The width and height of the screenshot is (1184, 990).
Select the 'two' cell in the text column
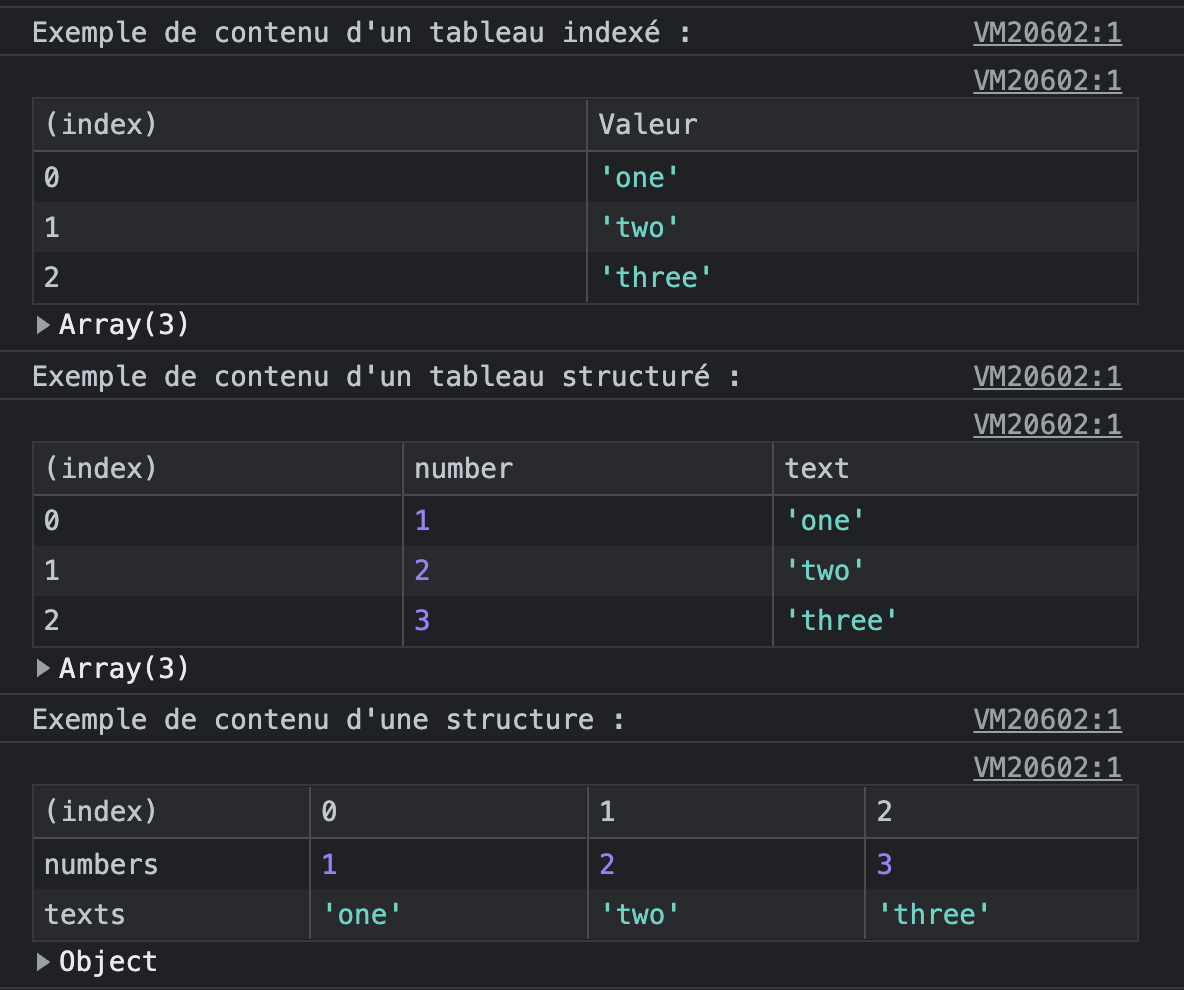pyautogui.click(x=824, y=570)
